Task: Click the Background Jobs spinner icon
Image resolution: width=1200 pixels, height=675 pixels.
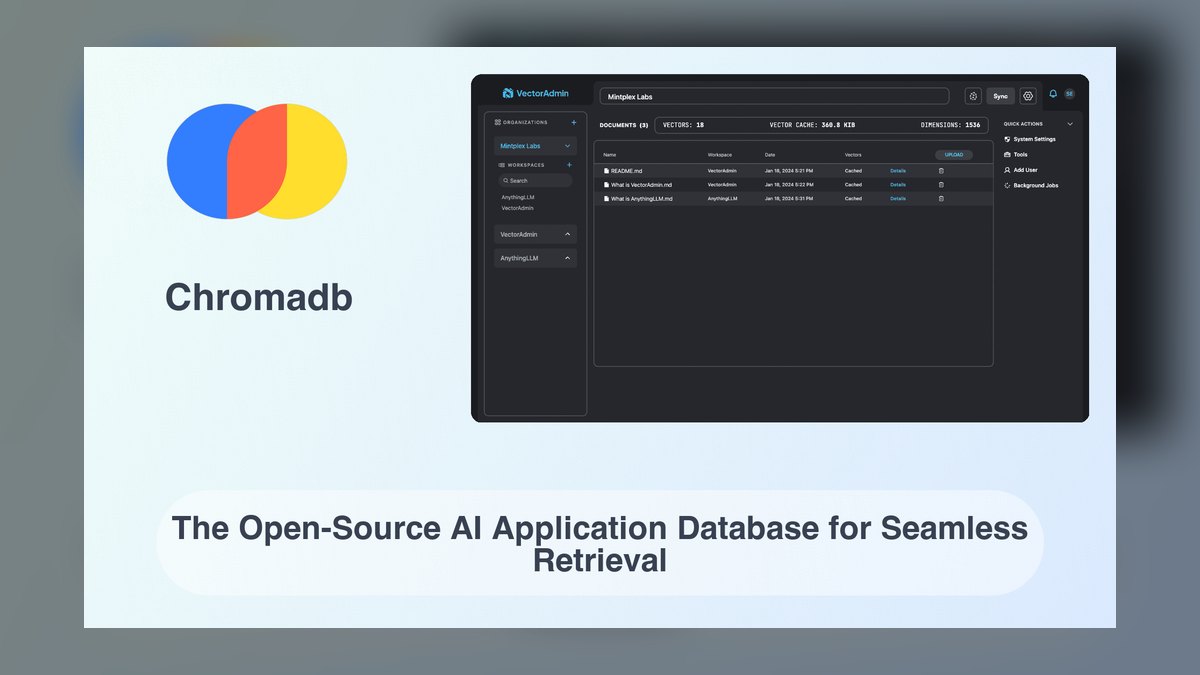Action: click(1007, 186)
